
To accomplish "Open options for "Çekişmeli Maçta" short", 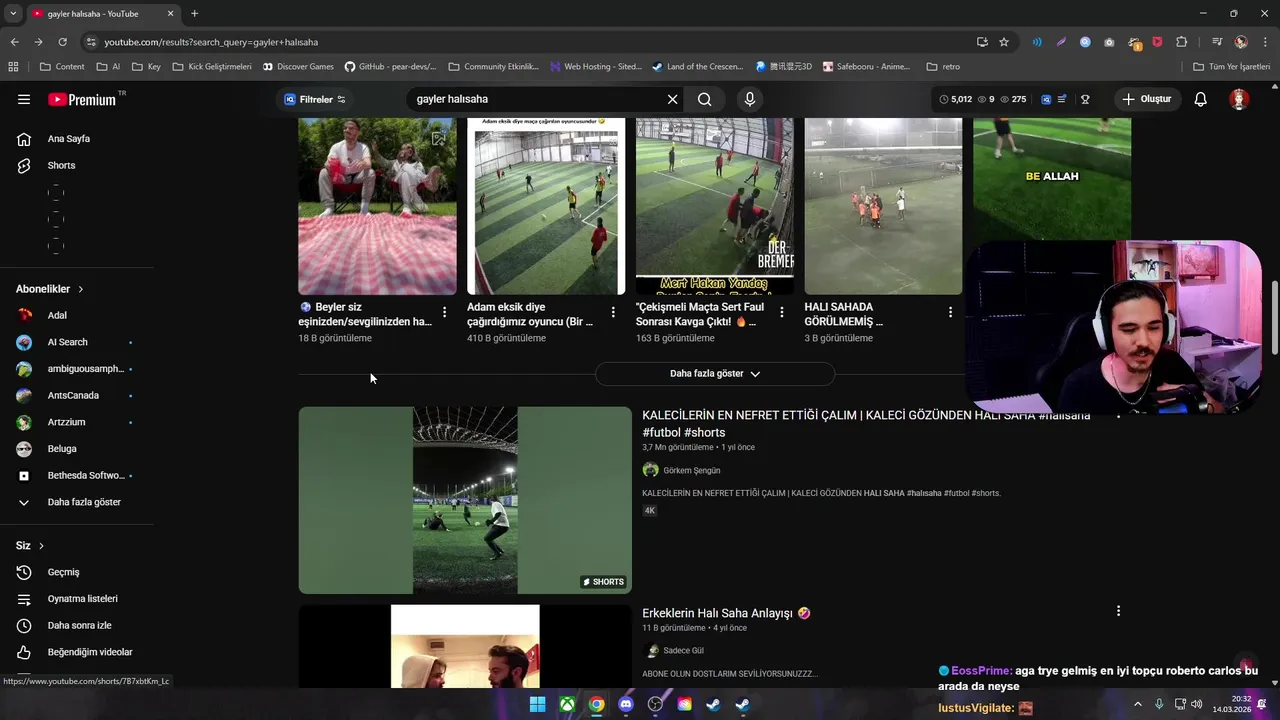I will 782,313.
